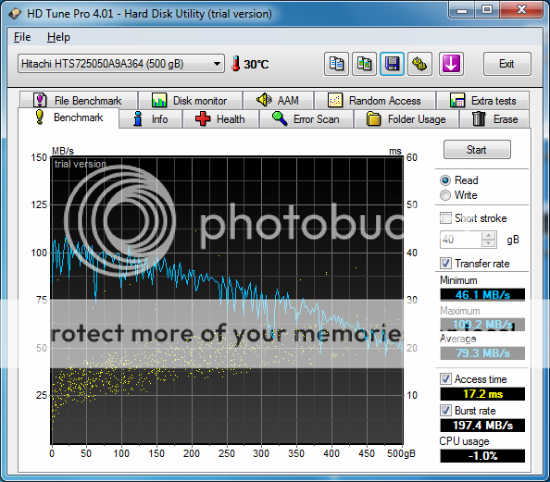The image size is (550, 482).
Task: Click the Exit button
Action: coord(507,64)
